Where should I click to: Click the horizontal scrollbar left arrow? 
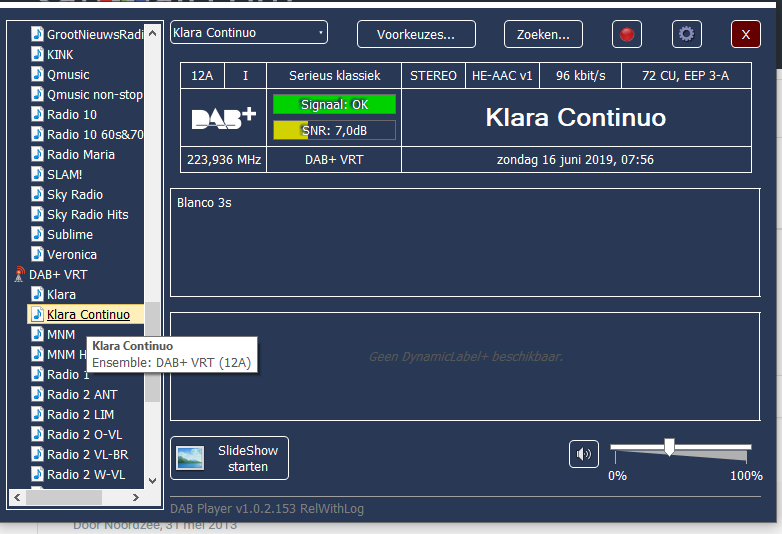tap(17, 497)
